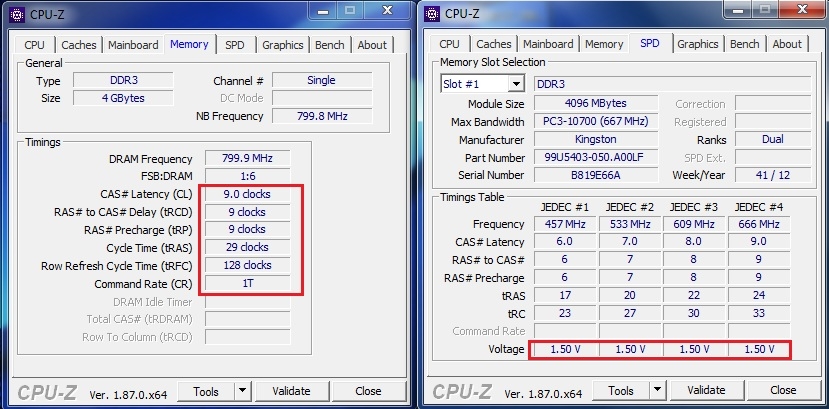Click JEDEC #4 tRC value 33
Screen dimensions: 829x409
[759, 313]
